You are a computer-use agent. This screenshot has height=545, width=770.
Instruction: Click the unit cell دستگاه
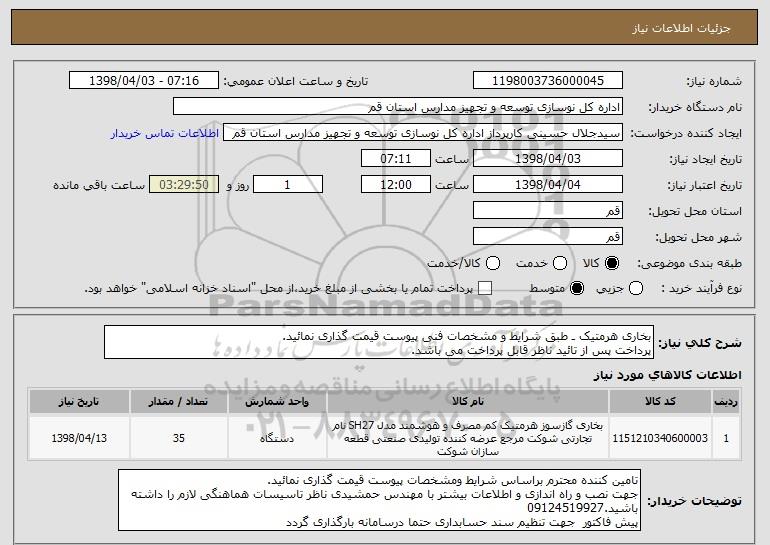[x=277, y=438]
